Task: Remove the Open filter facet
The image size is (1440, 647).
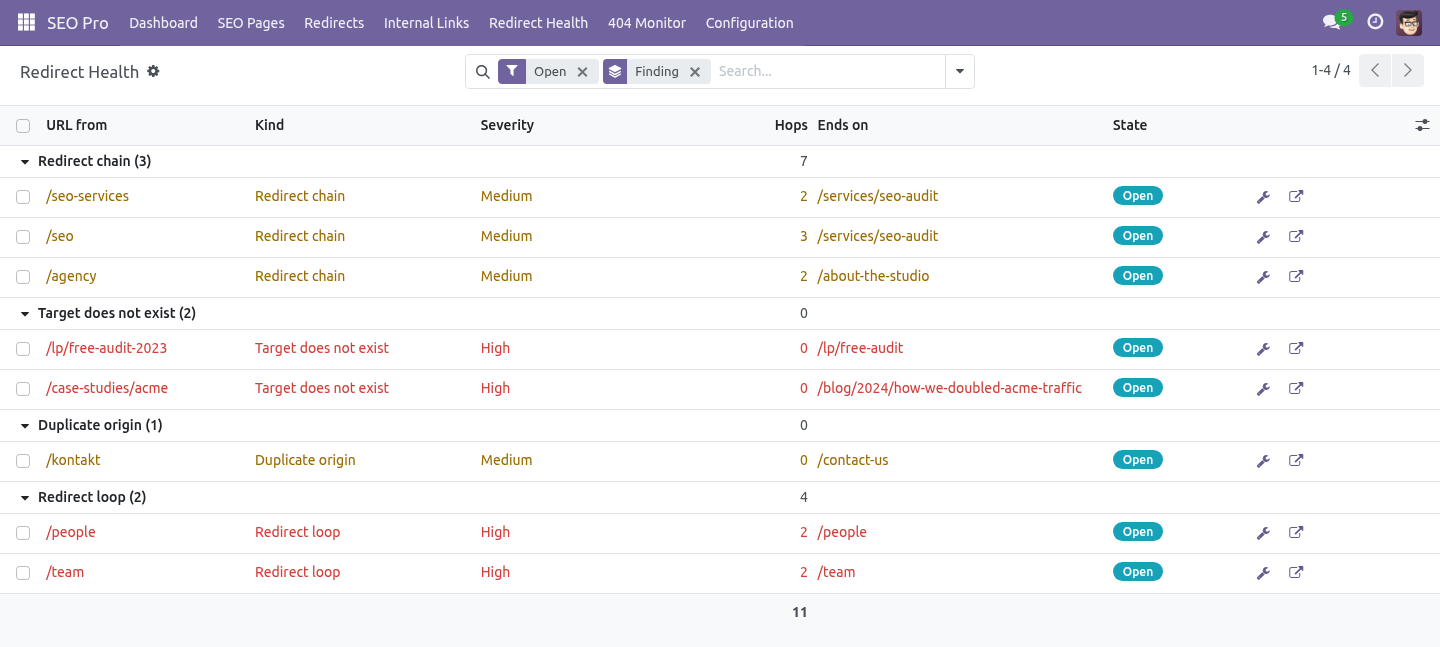Action: 582,72
